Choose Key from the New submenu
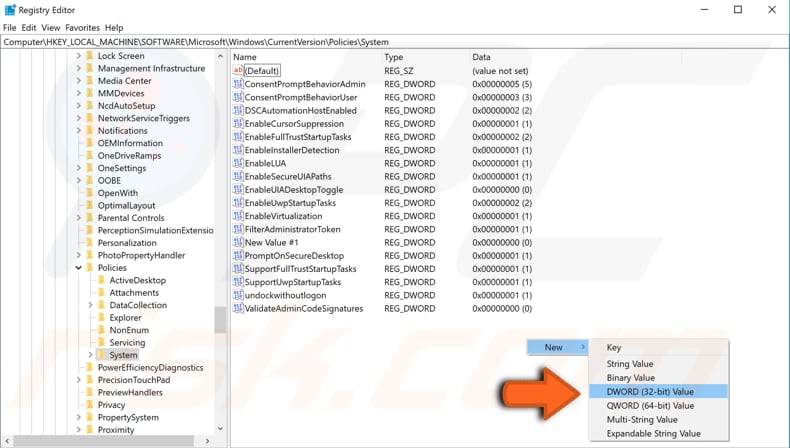 (659, 347)
